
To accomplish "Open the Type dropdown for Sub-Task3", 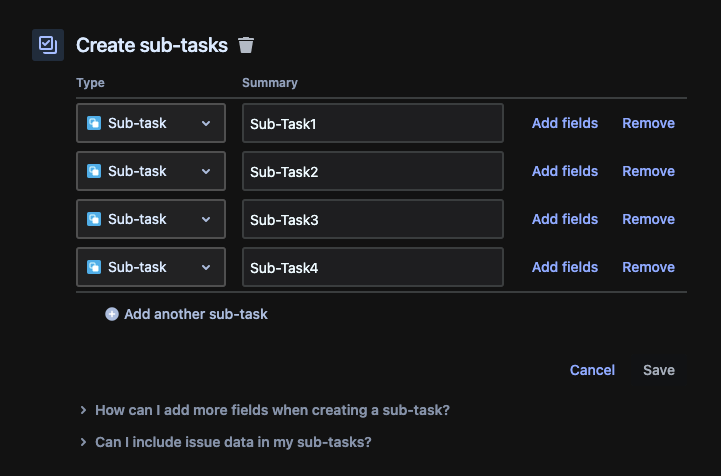I will pos(150,219).
